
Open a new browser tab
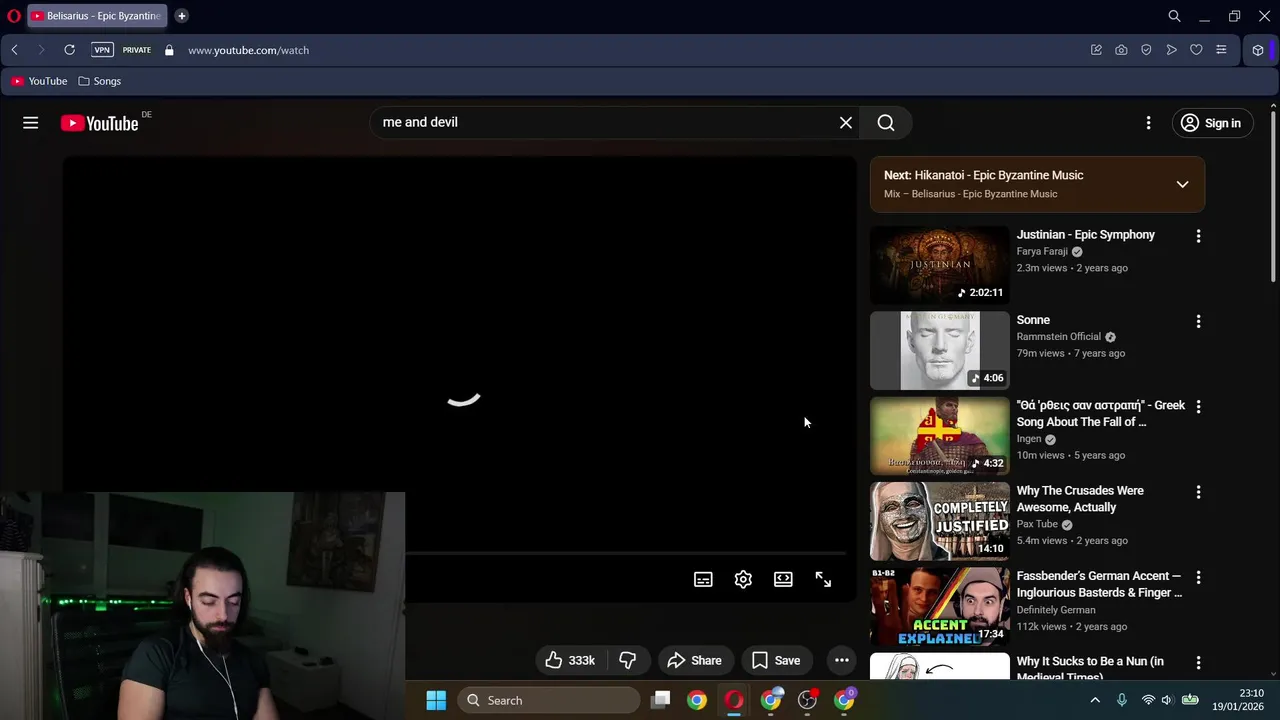pyautogui.click(x=182, y=16)
